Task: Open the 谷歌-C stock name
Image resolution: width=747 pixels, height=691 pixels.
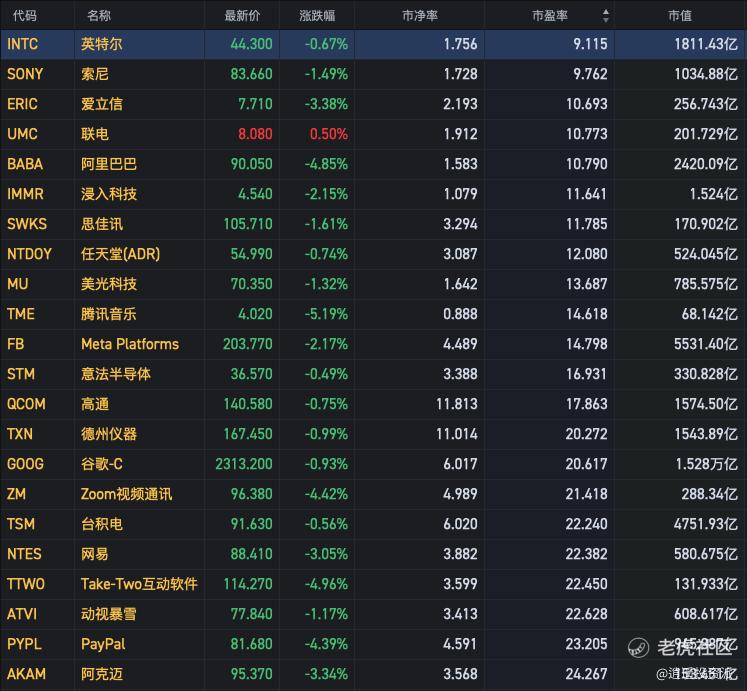Action: (x=101, y=465)
